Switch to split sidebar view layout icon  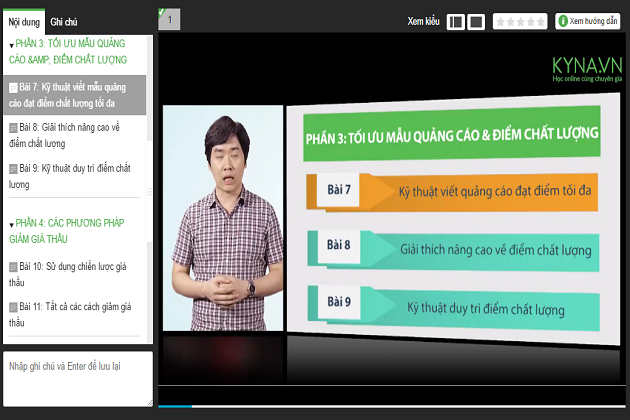coord(455,21)
